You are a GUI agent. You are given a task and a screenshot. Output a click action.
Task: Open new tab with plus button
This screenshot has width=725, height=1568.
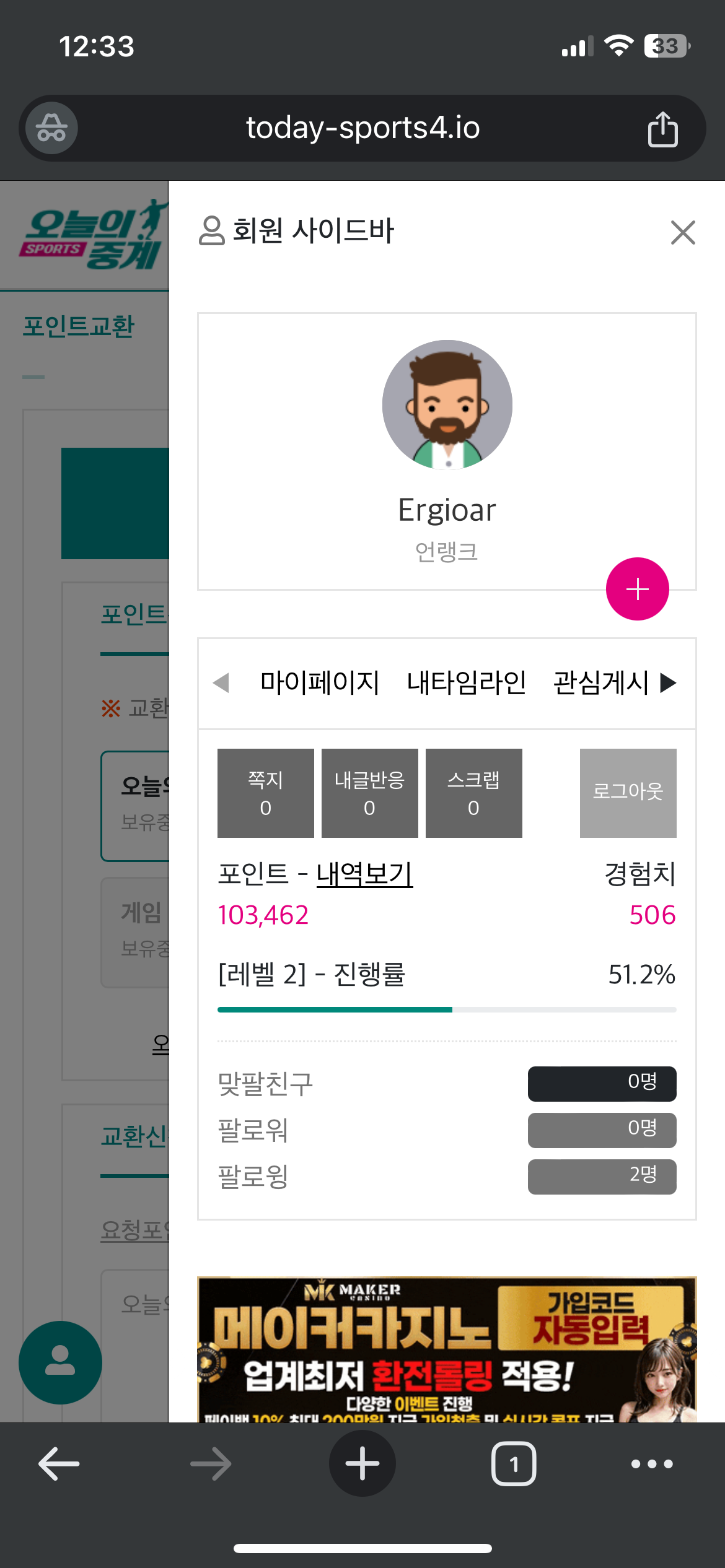pos(362,1463)
